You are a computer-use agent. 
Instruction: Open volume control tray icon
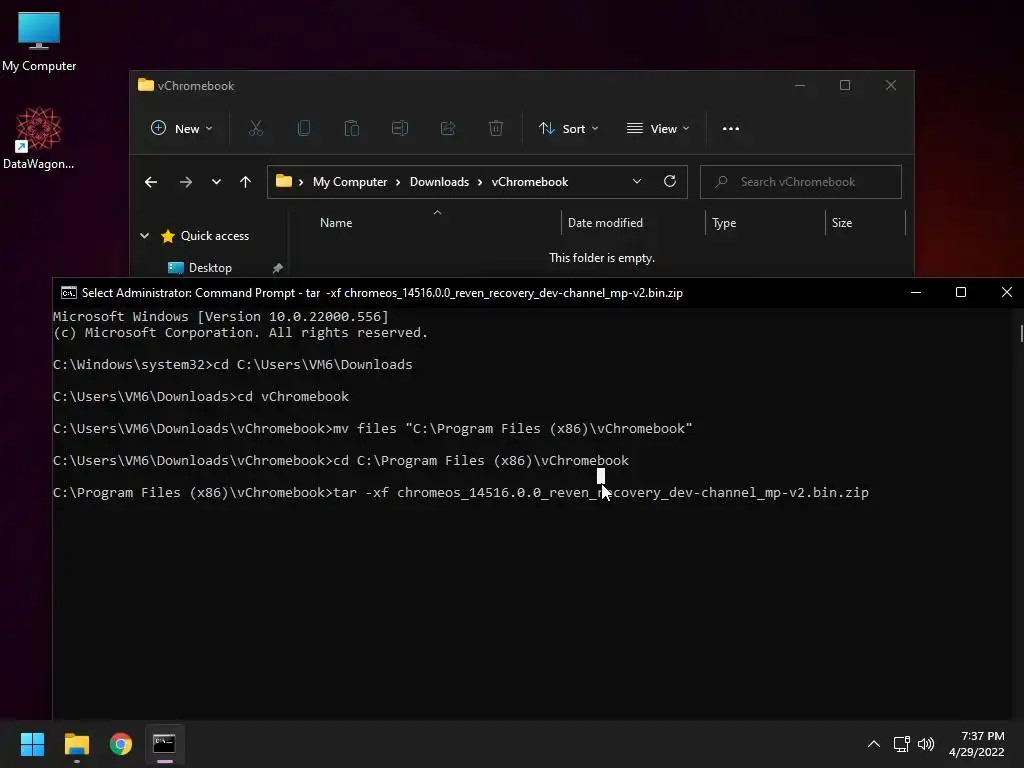(926, 744)
